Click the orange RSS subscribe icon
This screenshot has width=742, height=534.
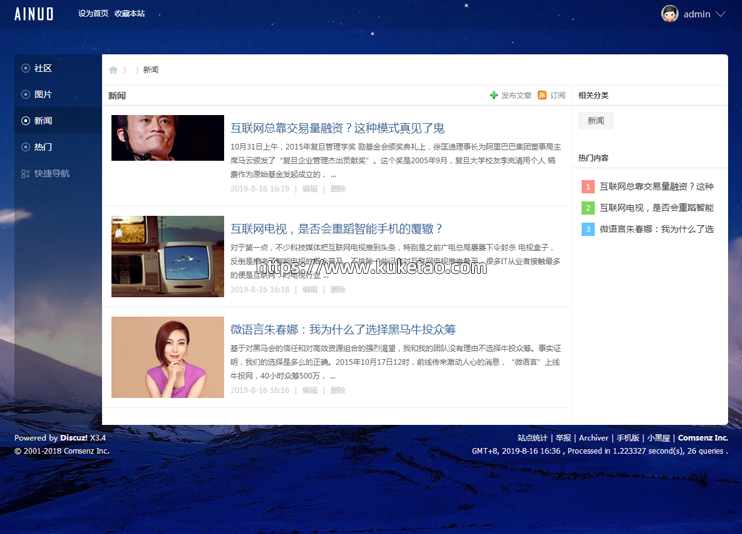click(542, 95)
